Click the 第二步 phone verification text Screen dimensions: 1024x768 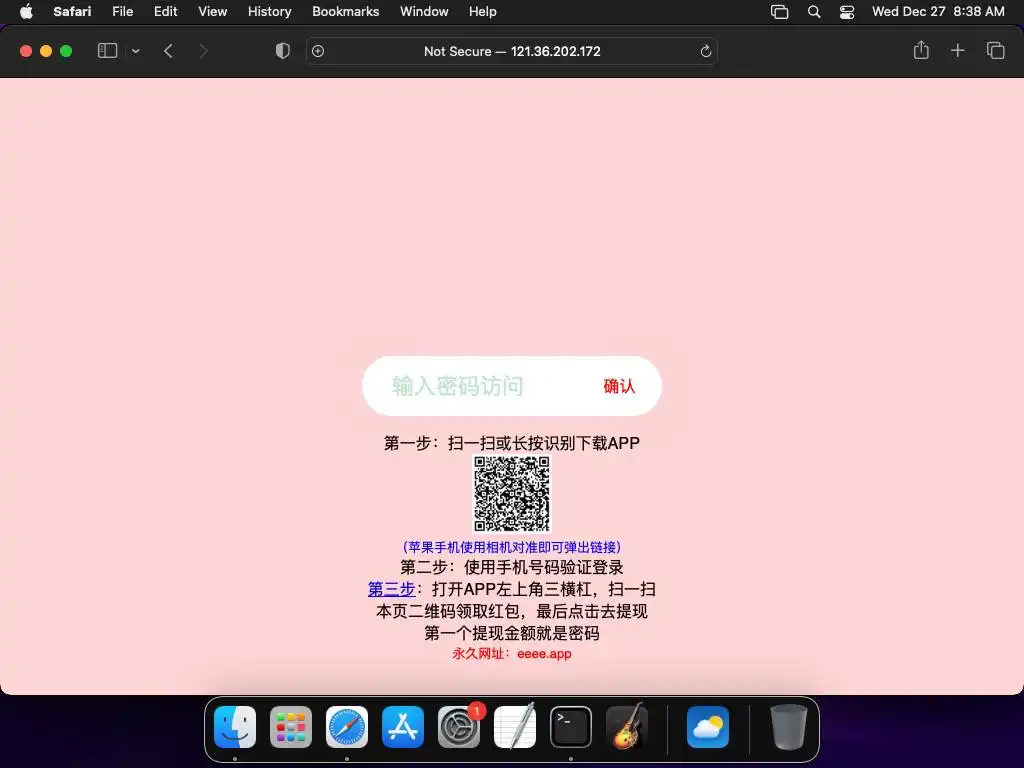512,567
